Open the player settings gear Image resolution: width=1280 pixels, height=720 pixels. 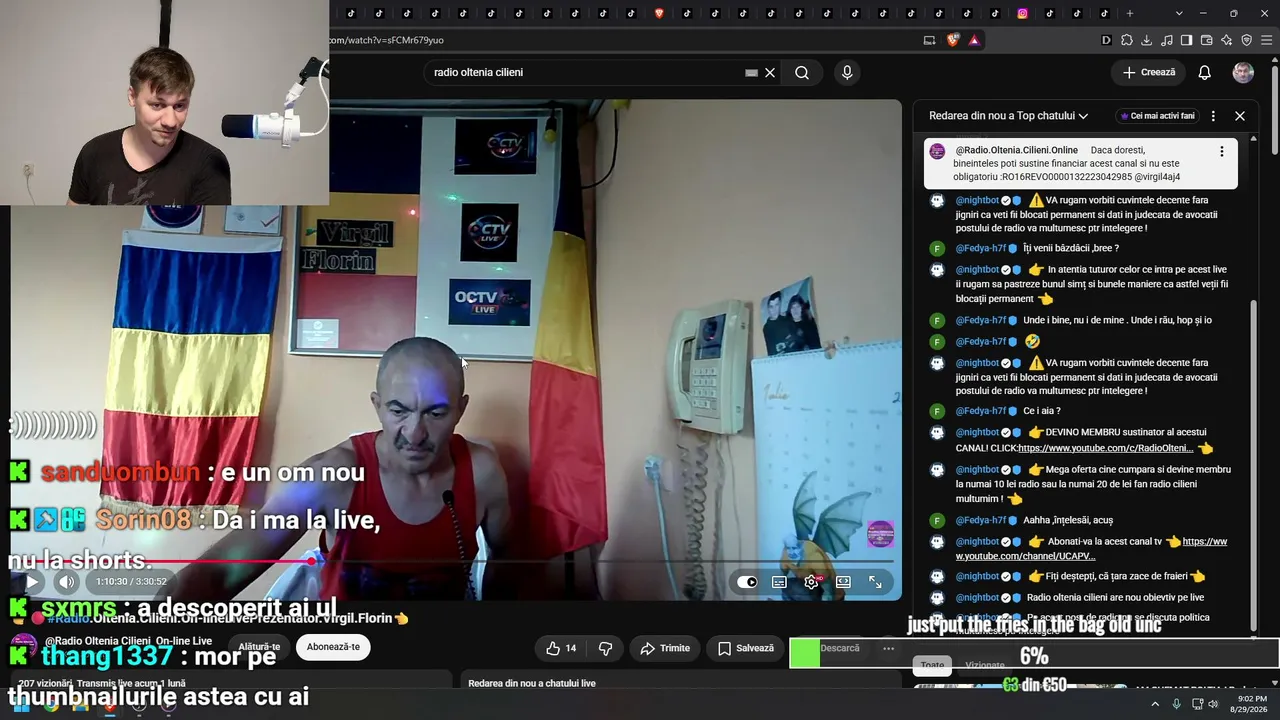click(x=811, y=582)
